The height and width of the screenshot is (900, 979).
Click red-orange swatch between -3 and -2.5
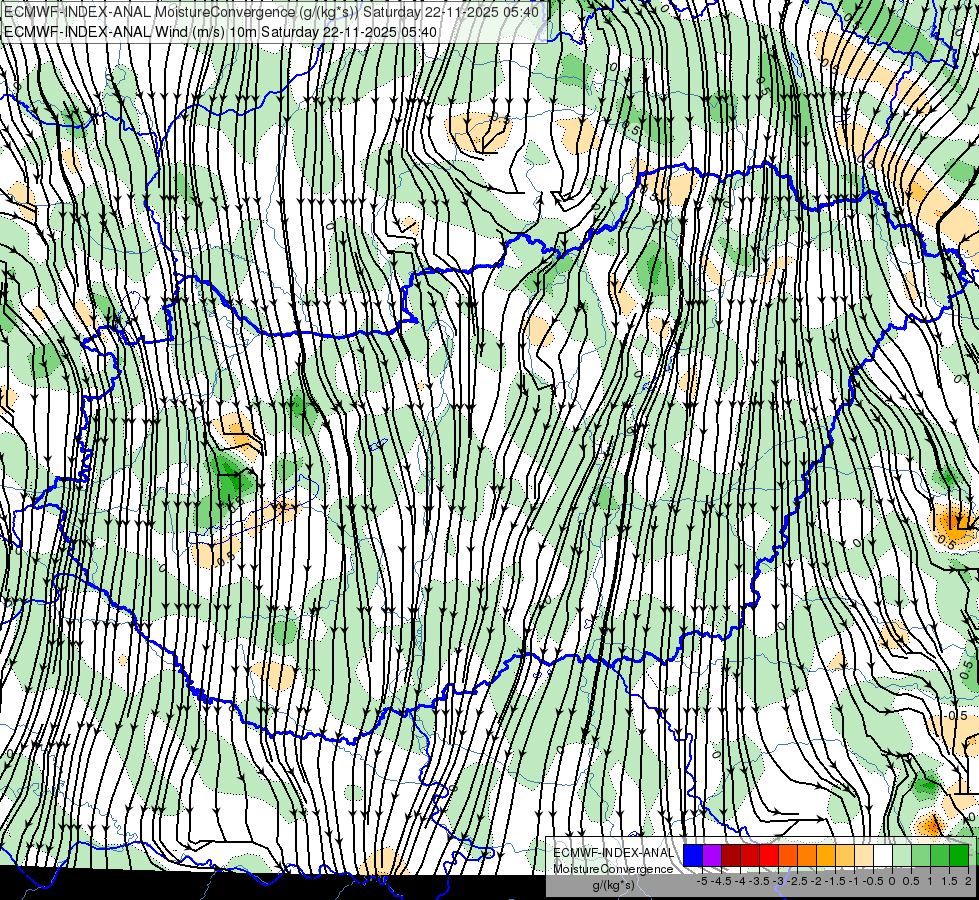point(788,855)
